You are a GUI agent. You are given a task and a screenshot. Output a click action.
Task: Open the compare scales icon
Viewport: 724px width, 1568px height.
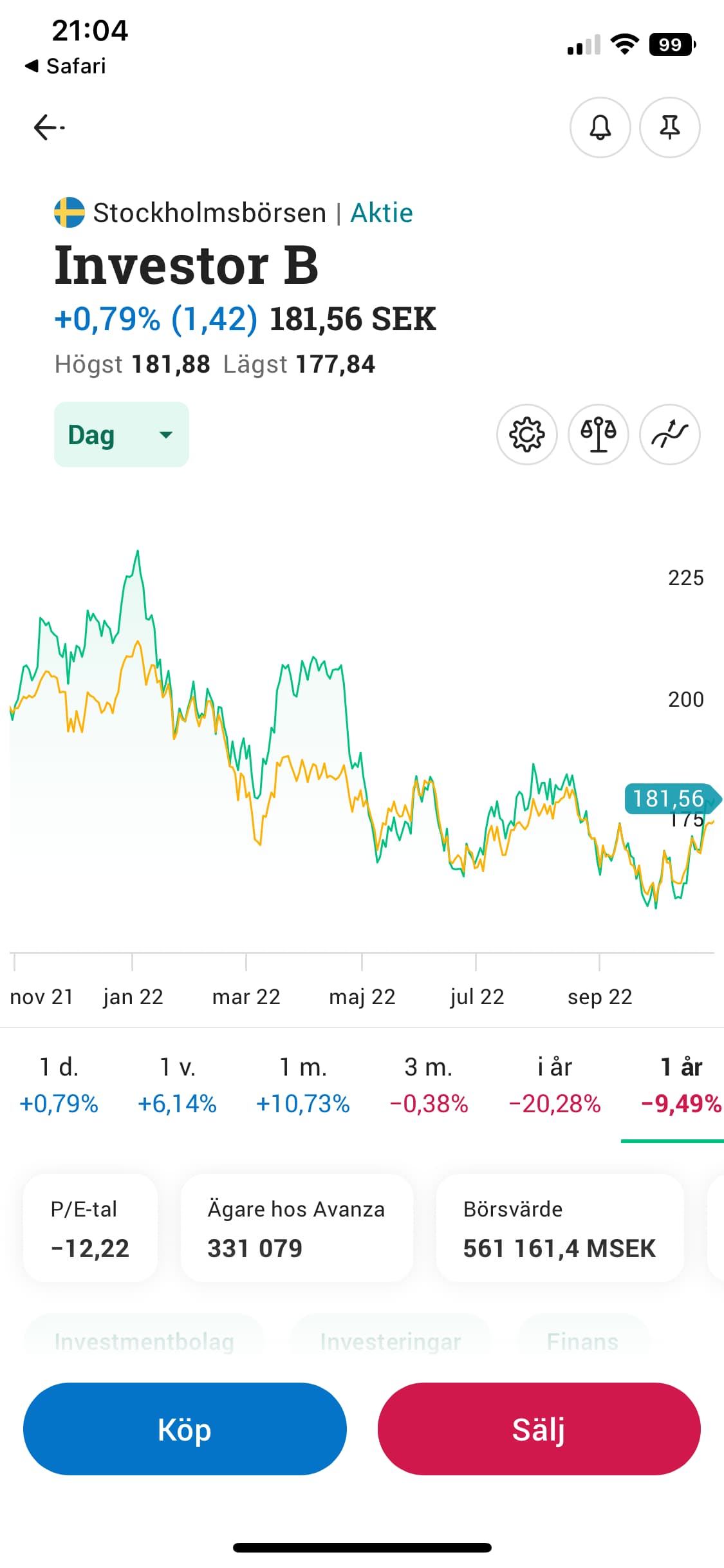tap(598, 434)
